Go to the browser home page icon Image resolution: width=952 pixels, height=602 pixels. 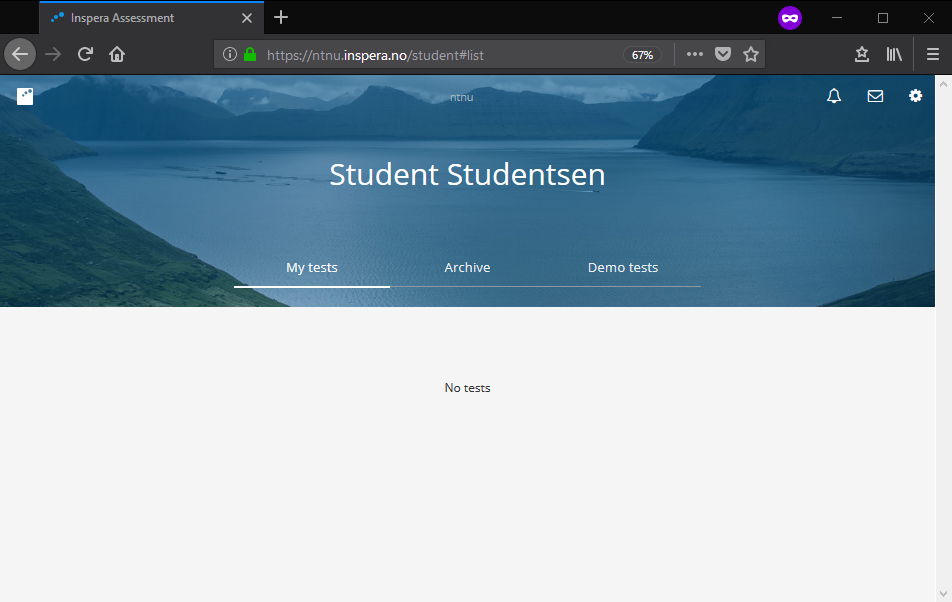coord(117,55)
